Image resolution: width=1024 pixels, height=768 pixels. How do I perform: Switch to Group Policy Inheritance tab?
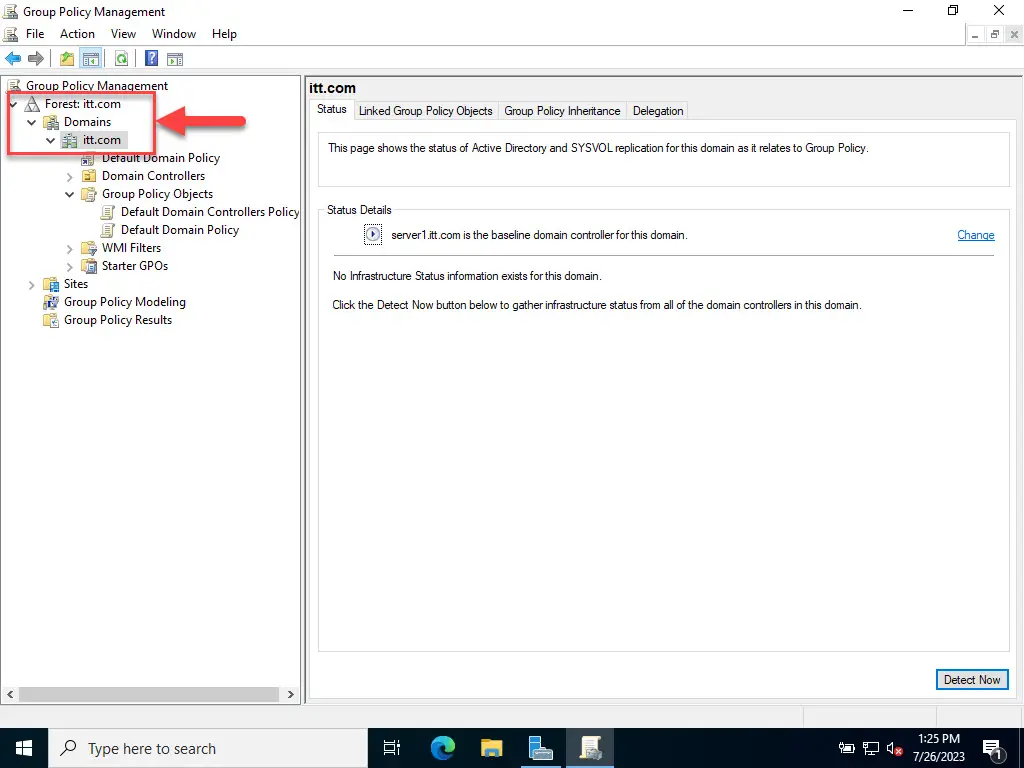pos(562,111)
